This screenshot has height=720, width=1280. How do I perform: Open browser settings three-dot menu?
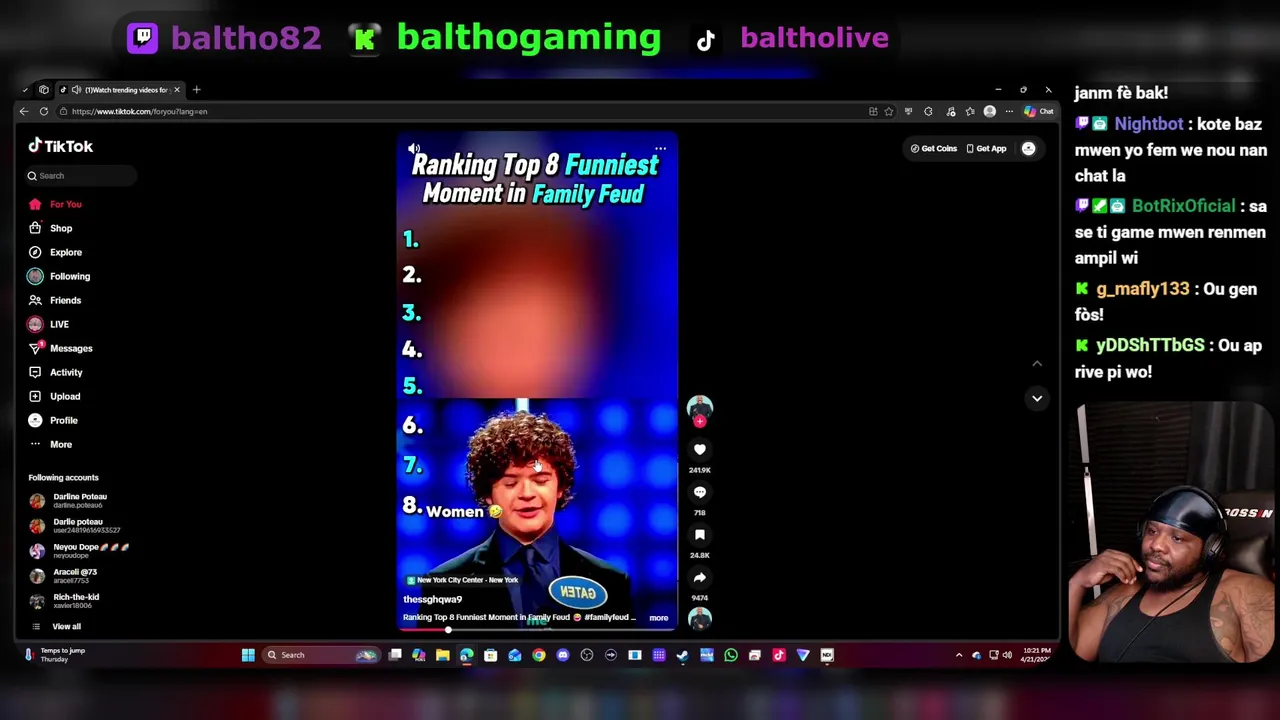(1009, 112)
